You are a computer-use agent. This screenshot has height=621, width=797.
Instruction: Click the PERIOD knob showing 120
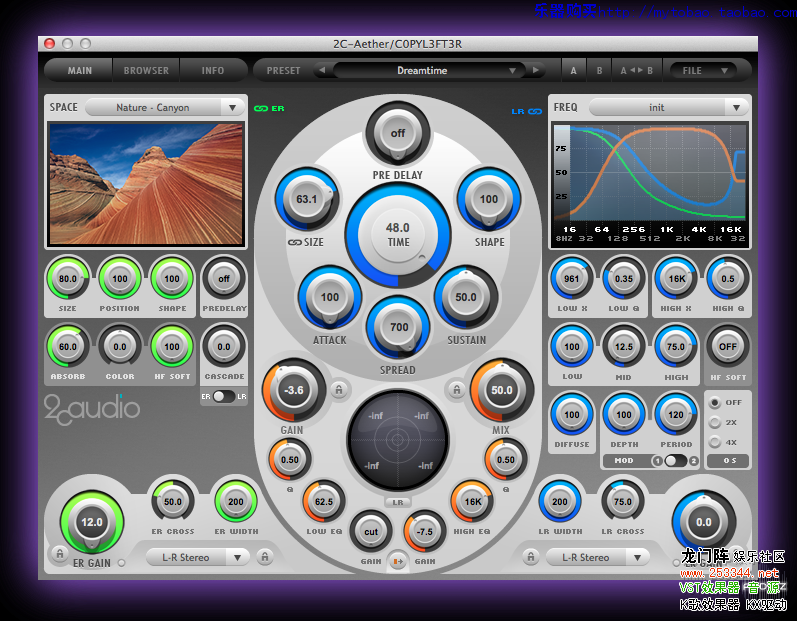676,415
